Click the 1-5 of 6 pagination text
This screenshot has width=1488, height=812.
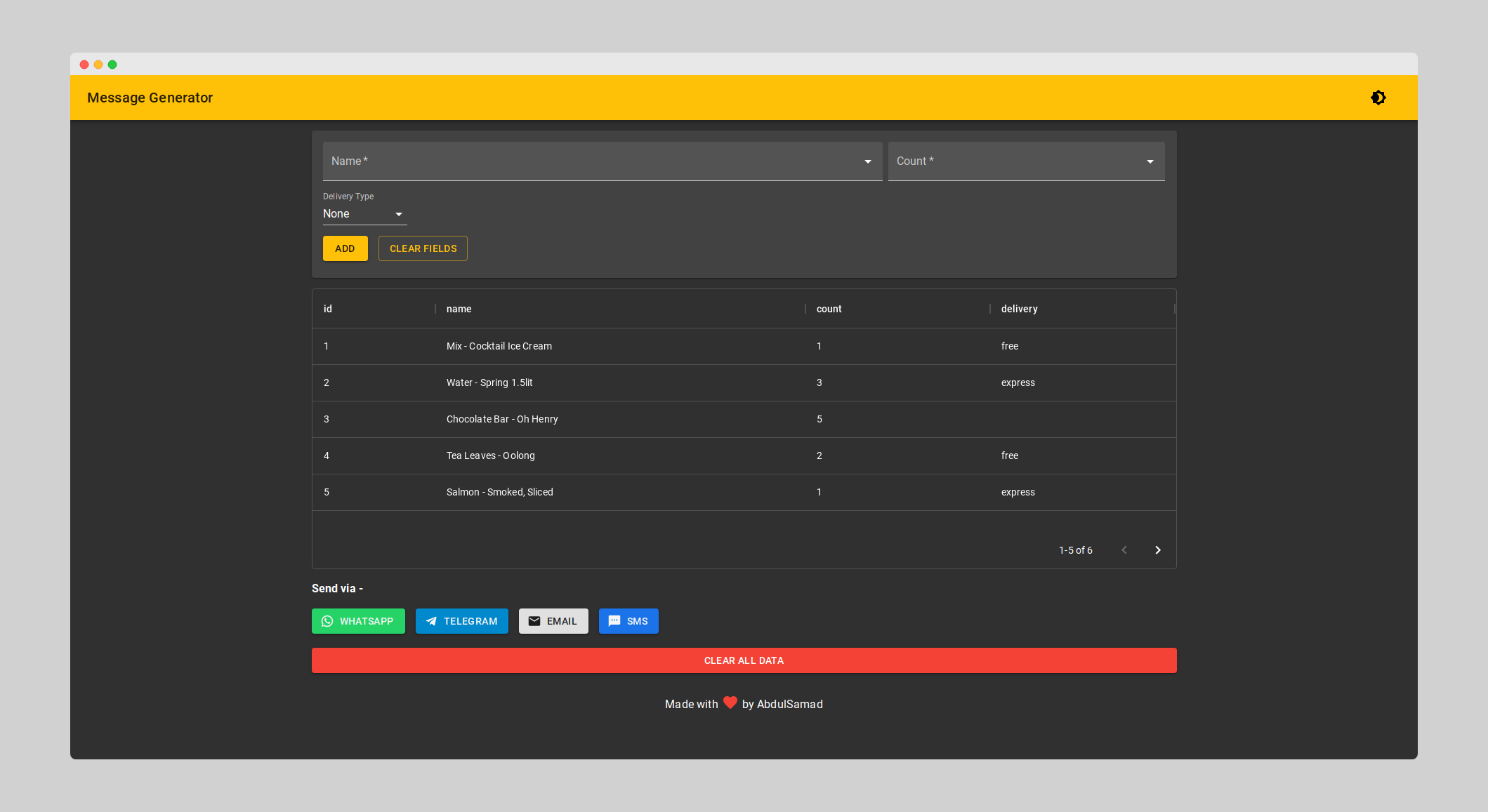(1076, 550)
